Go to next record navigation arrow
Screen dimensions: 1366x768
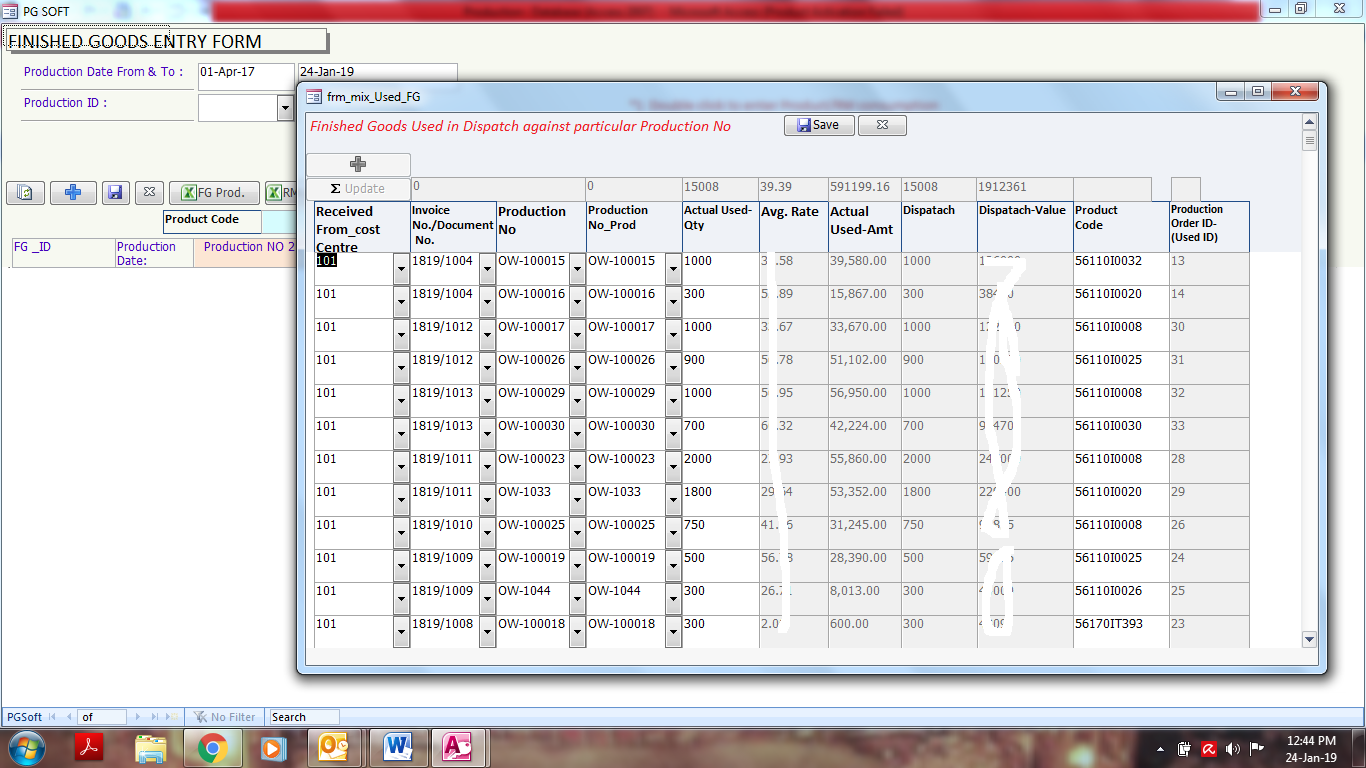point(139,717)
